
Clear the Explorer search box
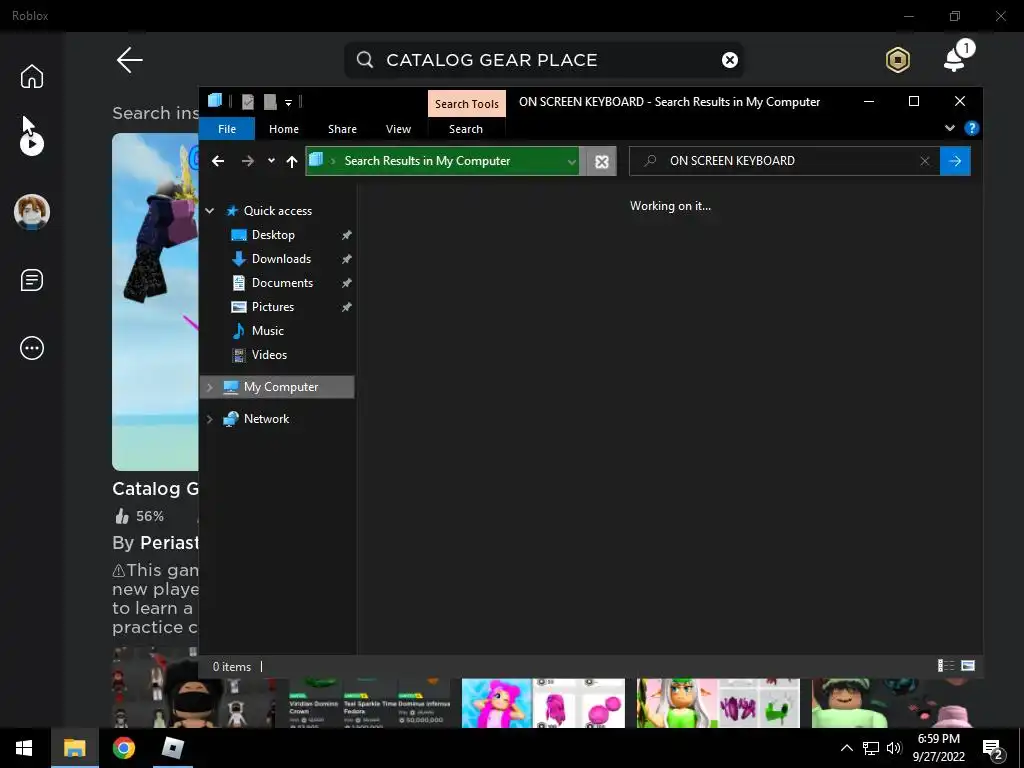925,161
